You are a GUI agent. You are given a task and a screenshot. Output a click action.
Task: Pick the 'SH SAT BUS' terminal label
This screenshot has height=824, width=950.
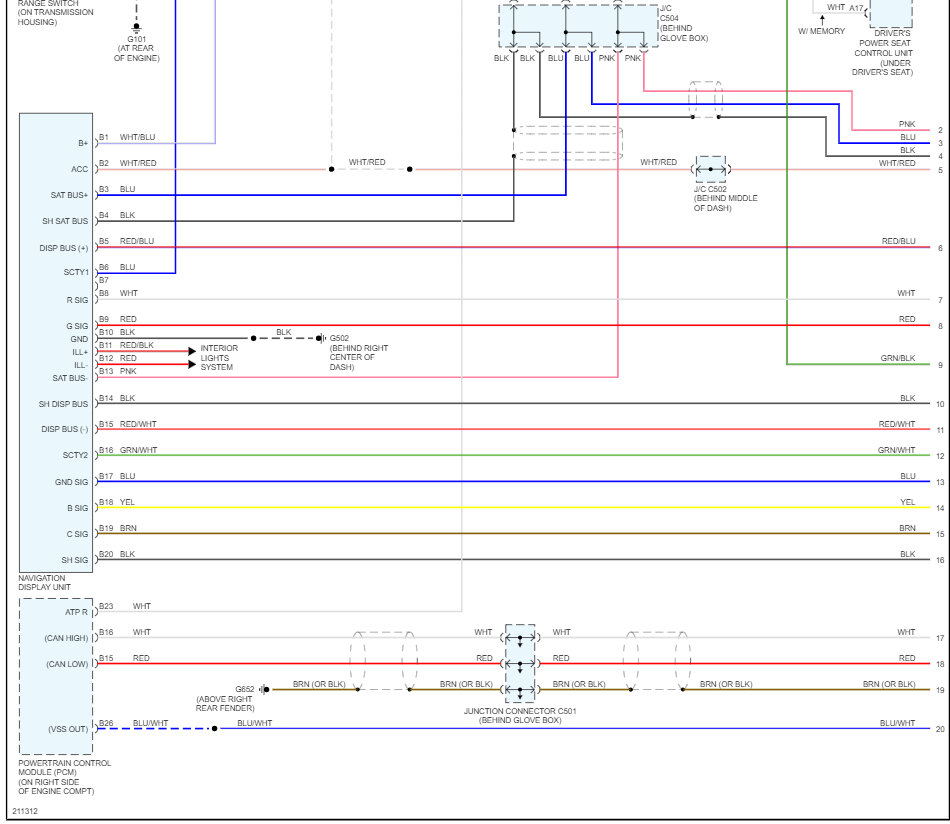pyautogui.click(x=65, y=221)
